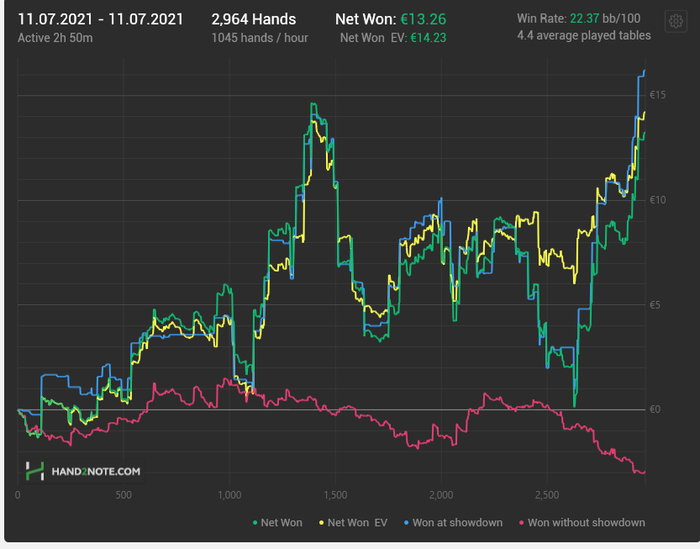Click the €5 y-axis label
The image size is (700, 549).
(655, 305)
